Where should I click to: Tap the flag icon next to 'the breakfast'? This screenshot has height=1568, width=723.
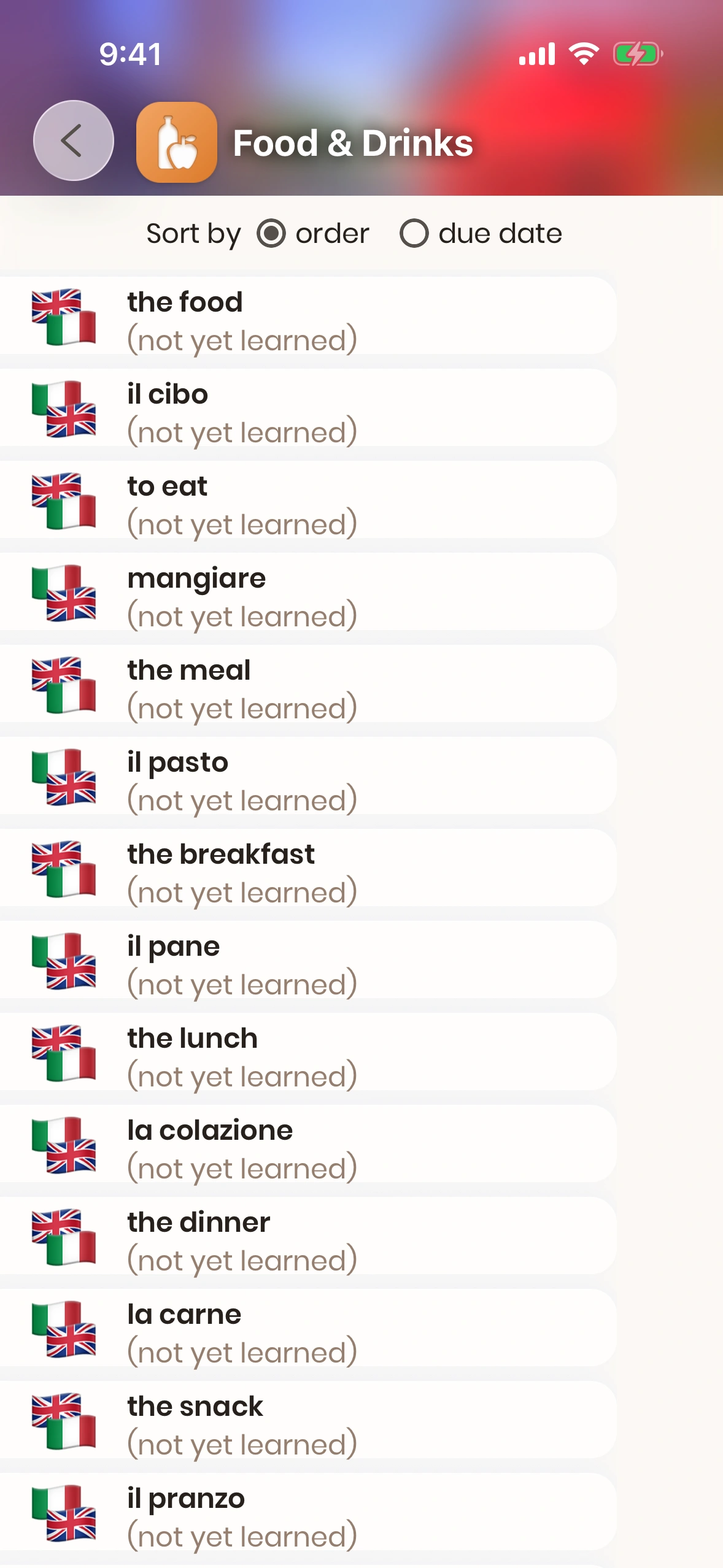64,869
